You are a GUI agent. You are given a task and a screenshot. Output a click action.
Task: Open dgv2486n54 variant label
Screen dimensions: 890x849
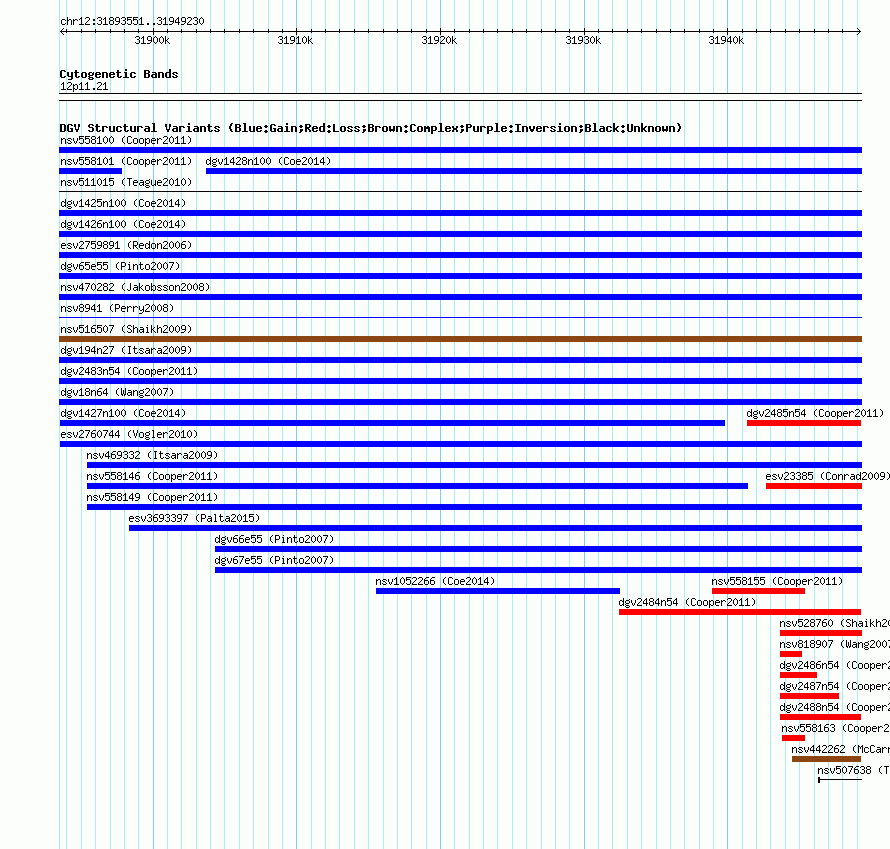(834, 665)
